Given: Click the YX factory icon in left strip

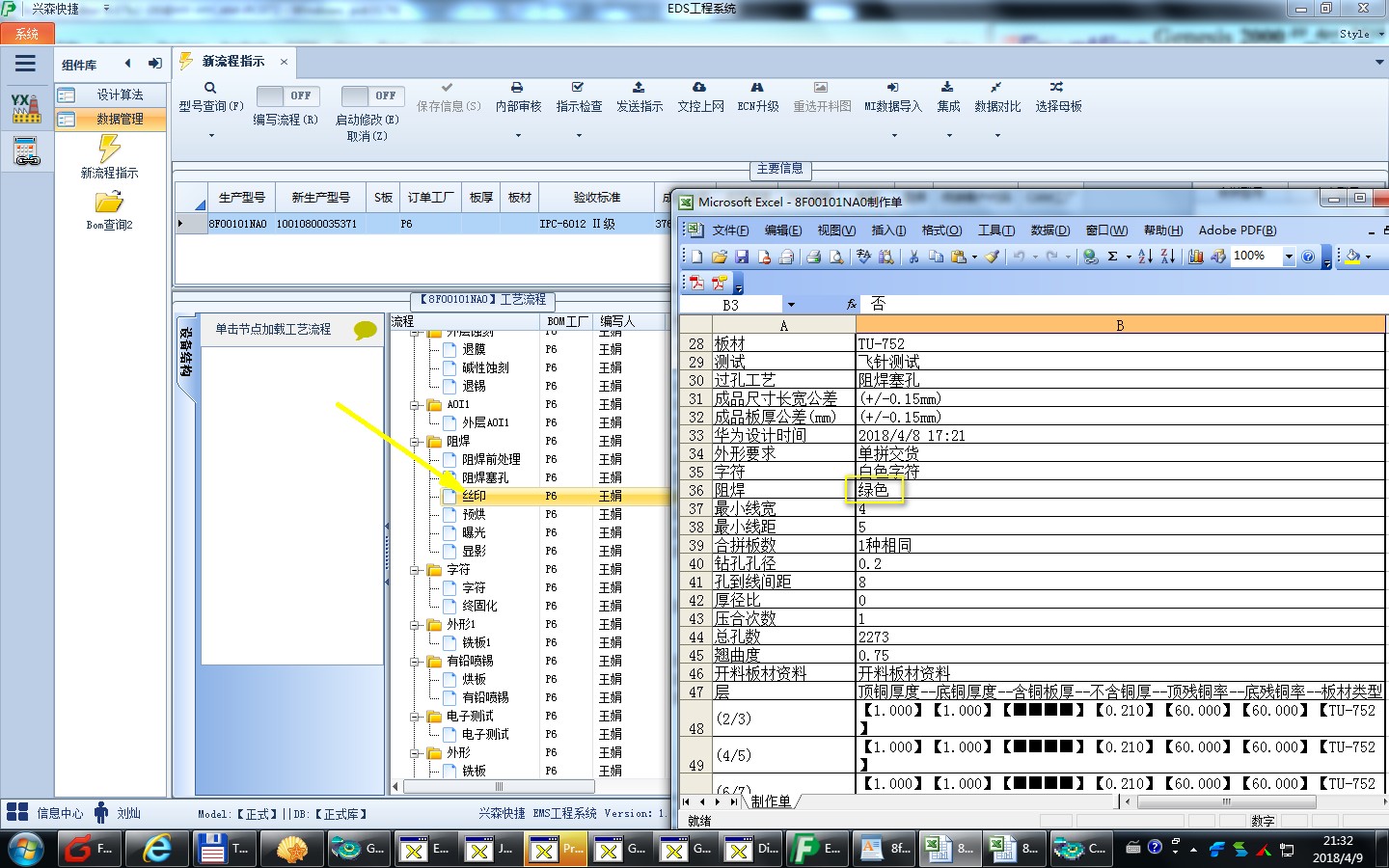Looking at the screenshot, I should tap(26, 108).
